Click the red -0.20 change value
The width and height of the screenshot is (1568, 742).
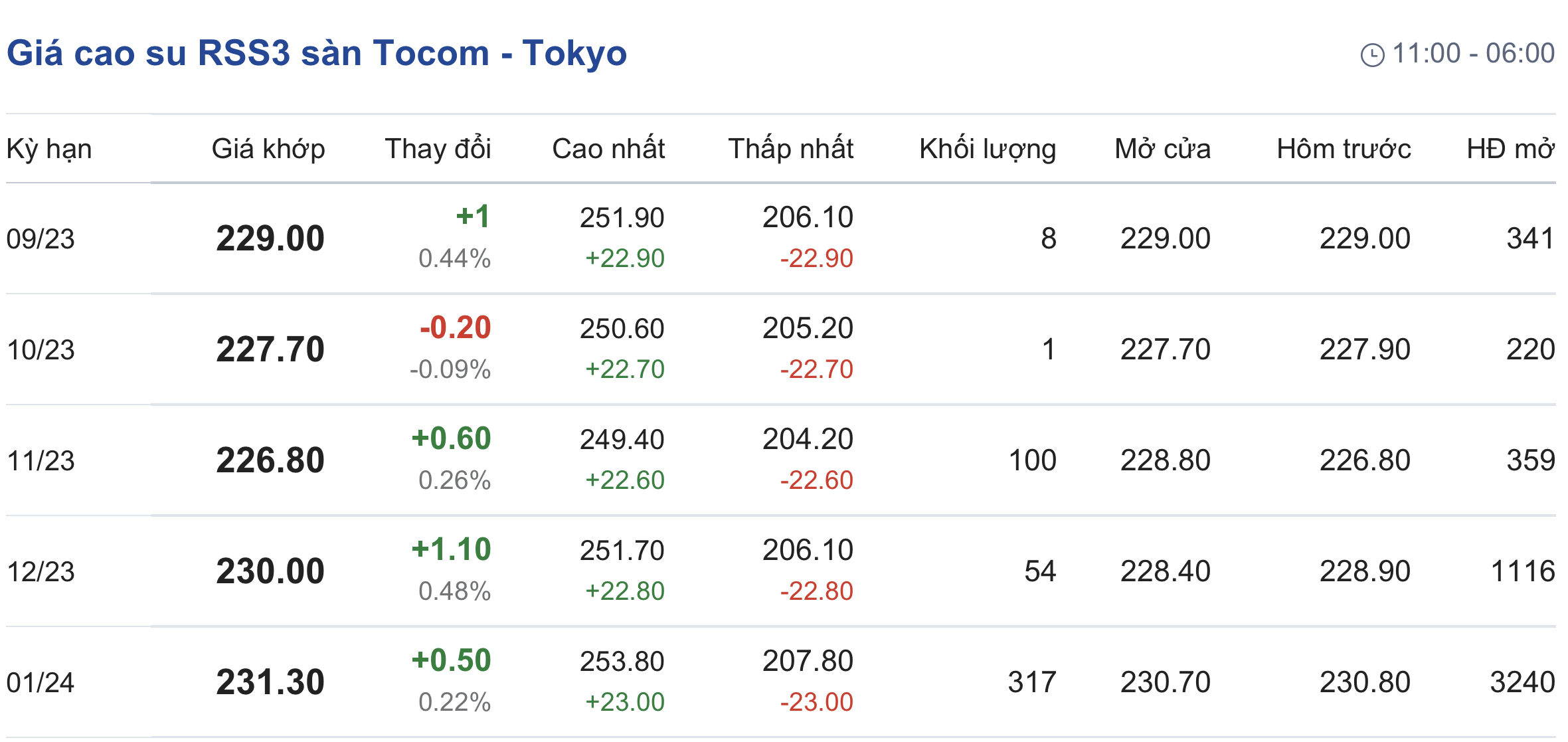(455, 327)
